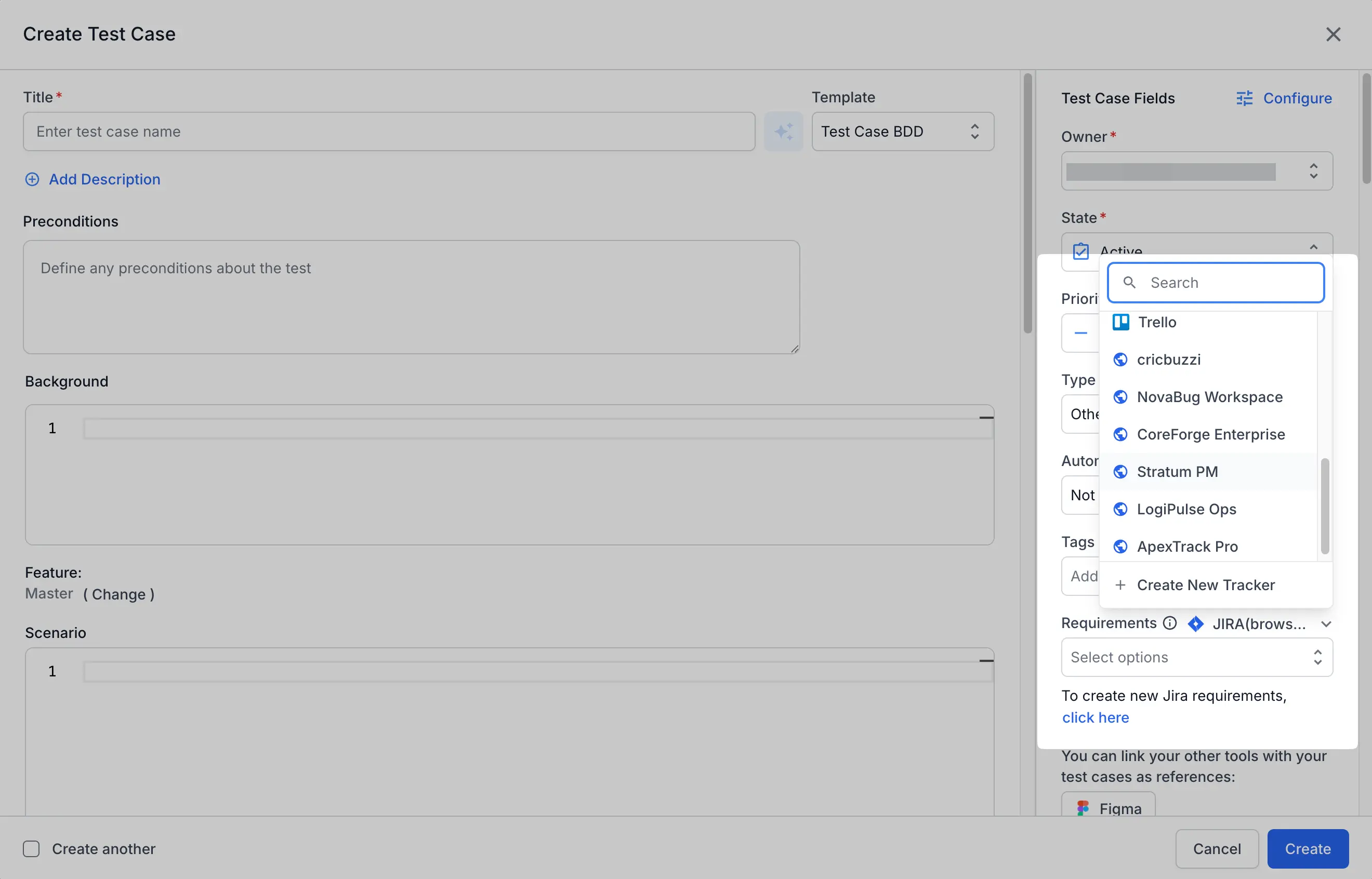Click the blue Create button
The width and height of the screenshot is (1372, 879).
point(1308,849)
